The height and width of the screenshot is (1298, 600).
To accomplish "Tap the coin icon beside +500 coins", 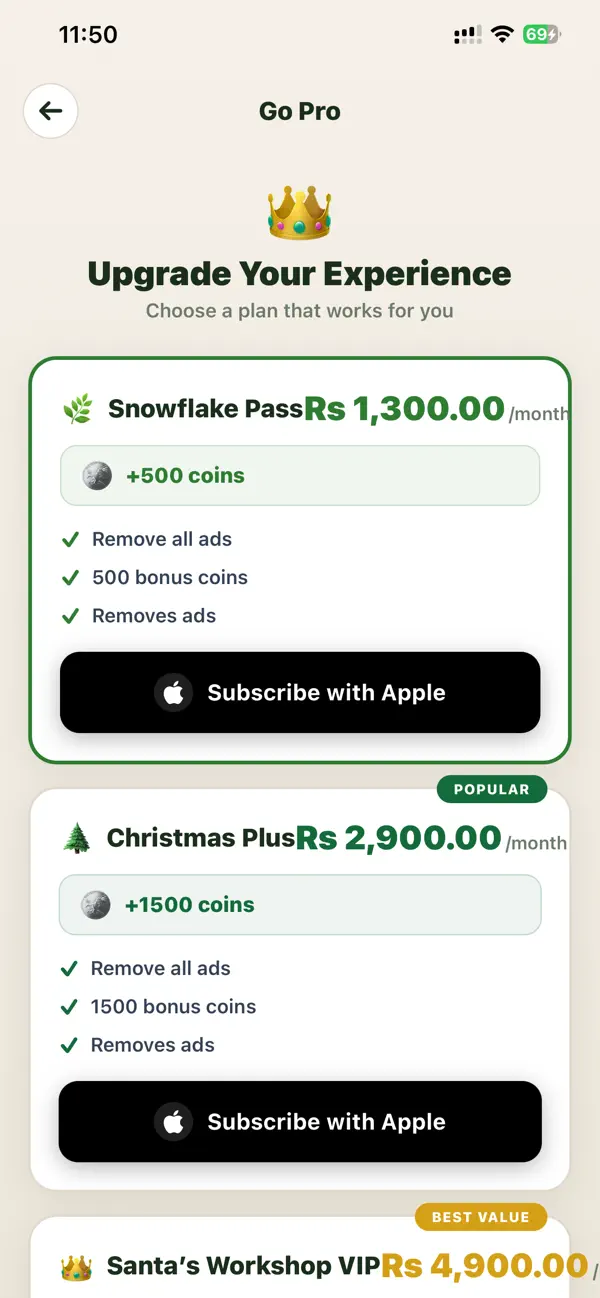I will click(x=97, y=476).
